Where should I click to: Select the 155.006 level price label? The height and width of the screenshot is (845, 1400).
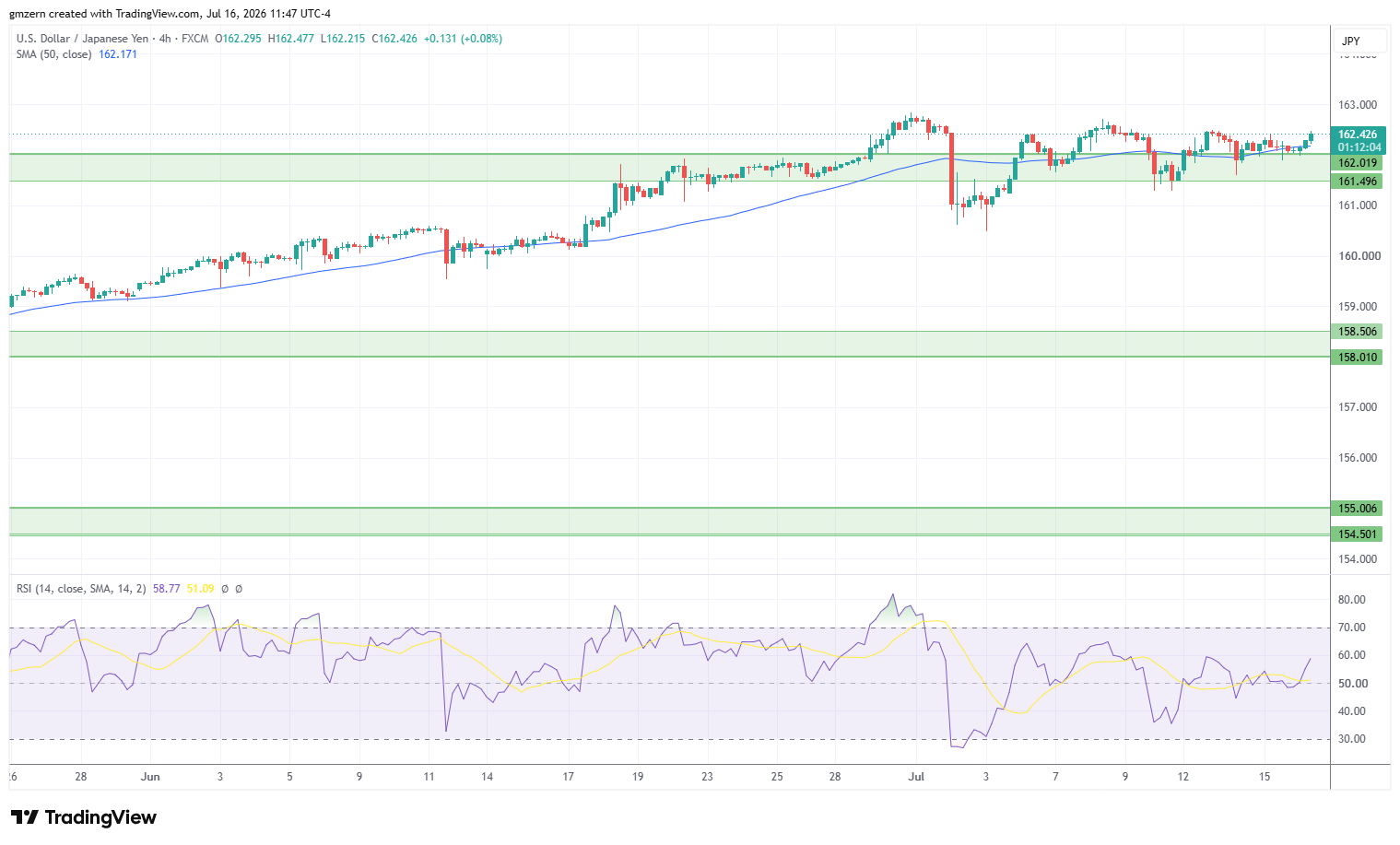point(1357,509)
